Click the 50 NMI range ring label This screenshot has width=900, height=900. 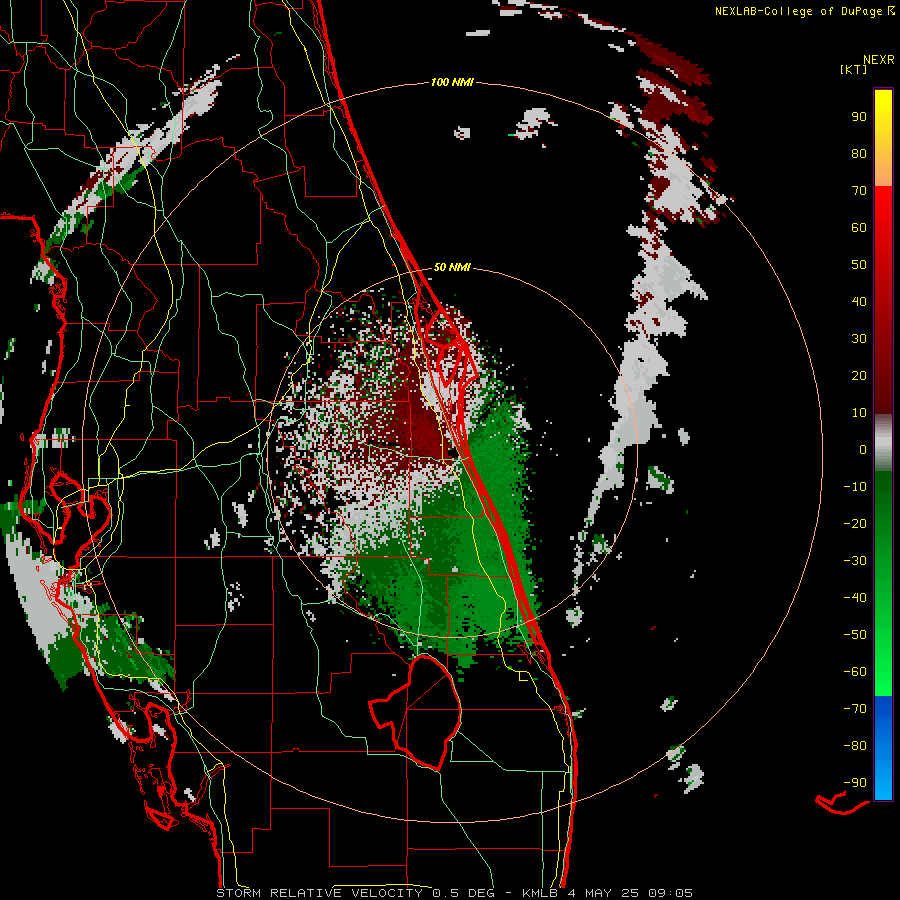click(x=452, y=267)
